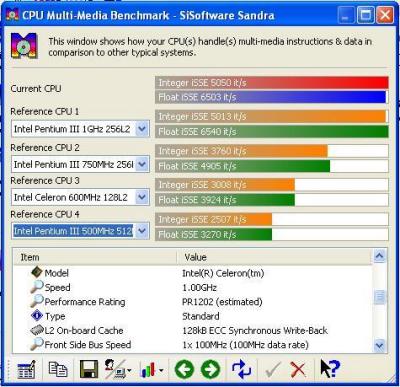Click the scrollbar down arrow in results list
Screen dimensions: 400x387
(380, 345)
